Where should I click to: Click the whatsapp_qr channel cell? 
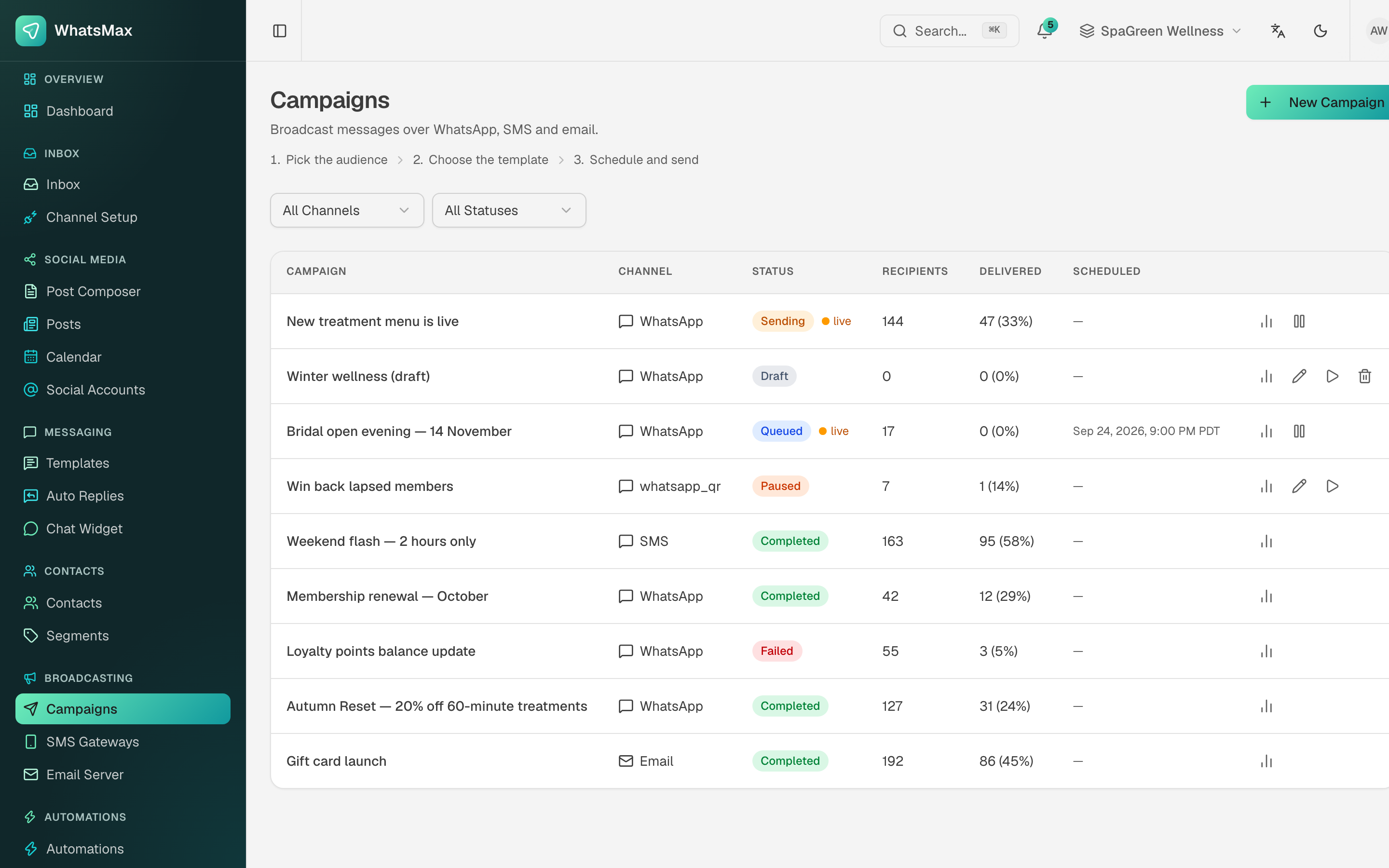pos(669,486)
